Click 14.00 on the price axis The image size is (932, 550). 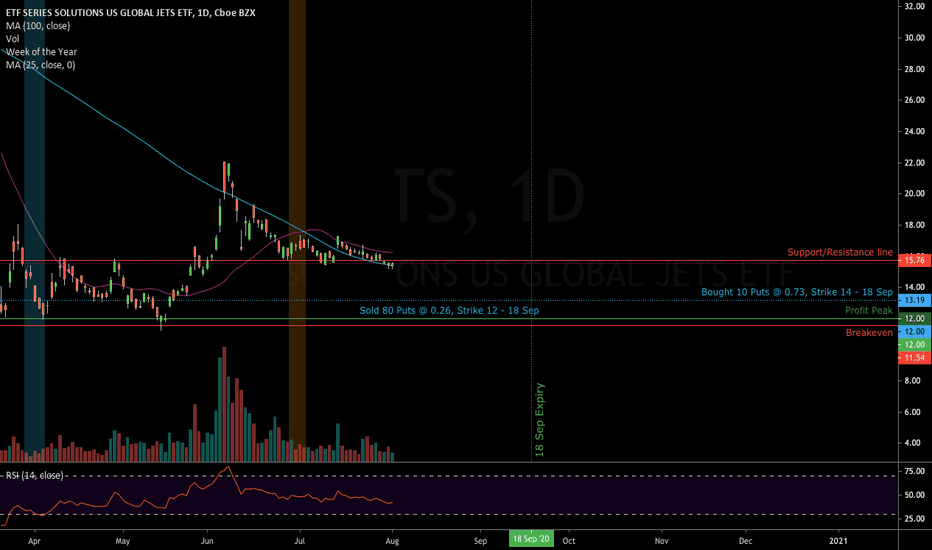pyautogui.click(x=915, y=287)
